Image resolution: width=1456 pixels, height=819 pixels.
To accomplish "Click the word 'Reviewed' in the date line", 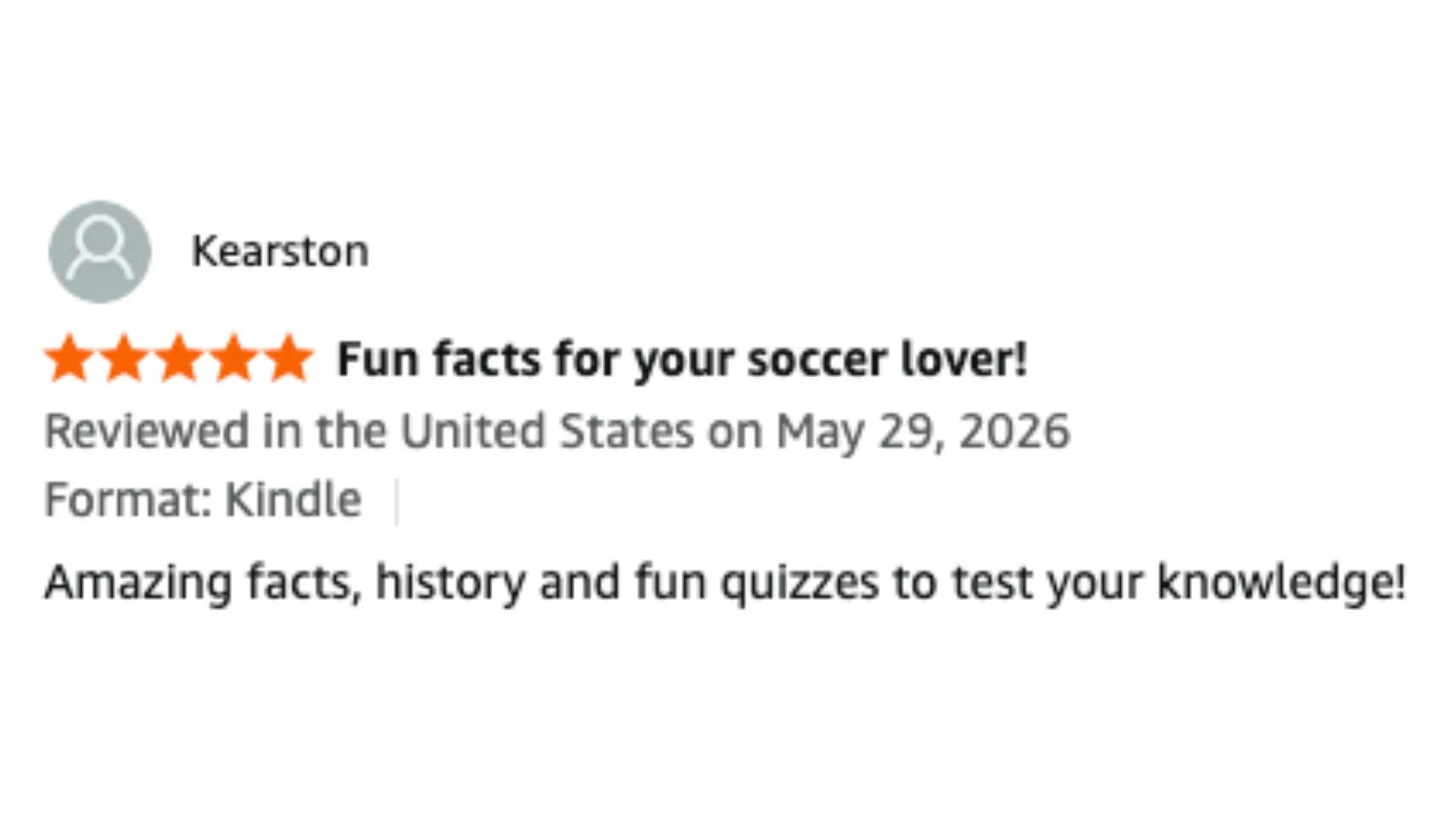I will (147, 431).
